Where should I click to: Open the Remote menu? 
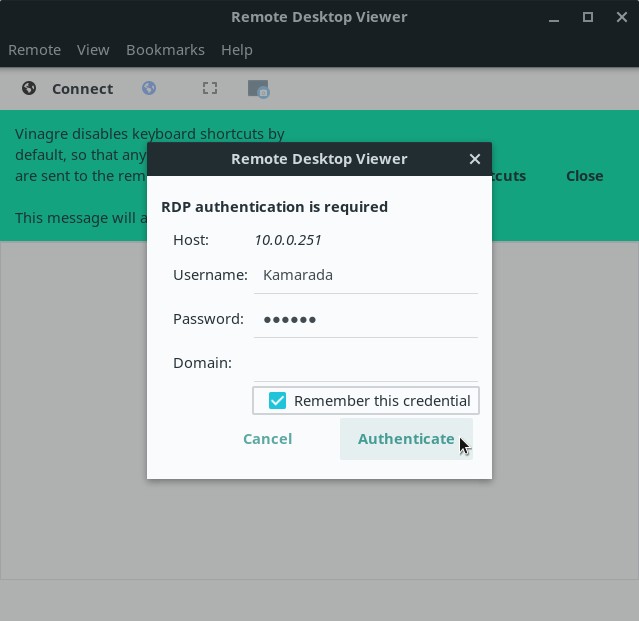(34, 49)
